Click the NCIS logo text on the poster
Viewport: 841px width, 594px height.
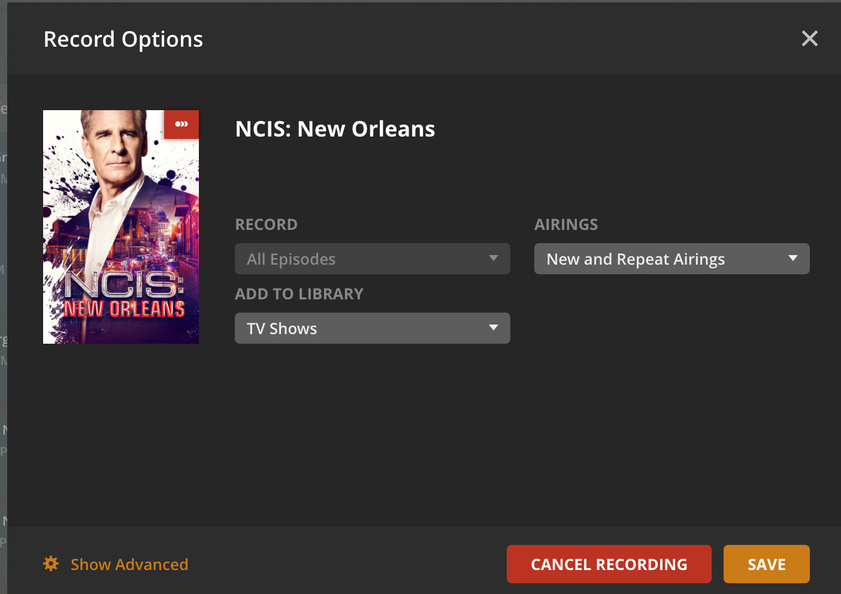click(123, 292)
